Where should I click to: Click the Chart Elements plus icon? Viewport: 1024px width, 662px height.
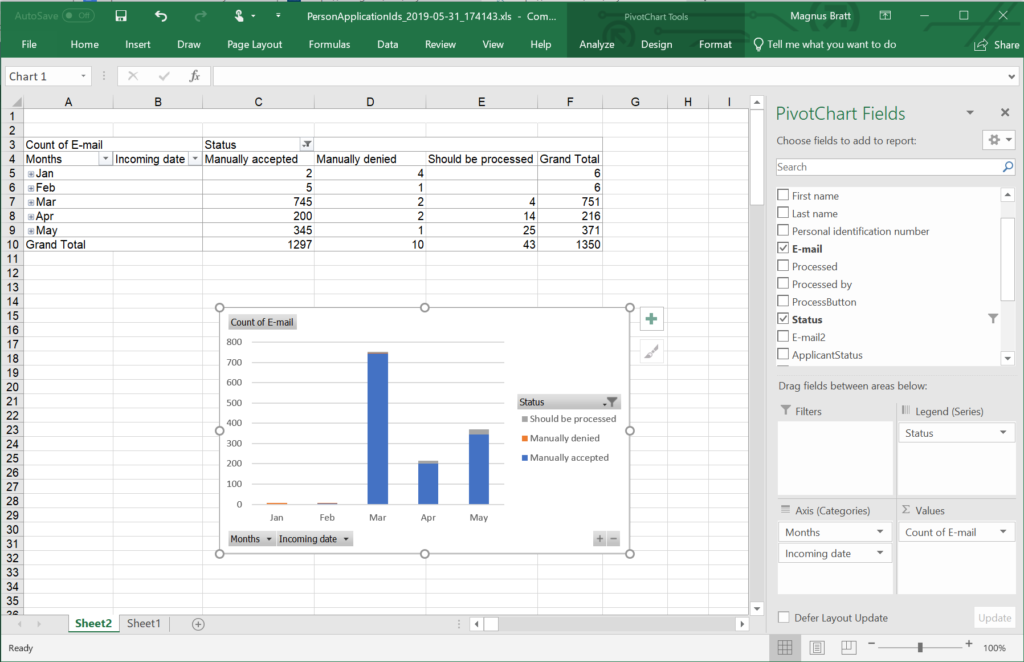click(x=651, y=319)
